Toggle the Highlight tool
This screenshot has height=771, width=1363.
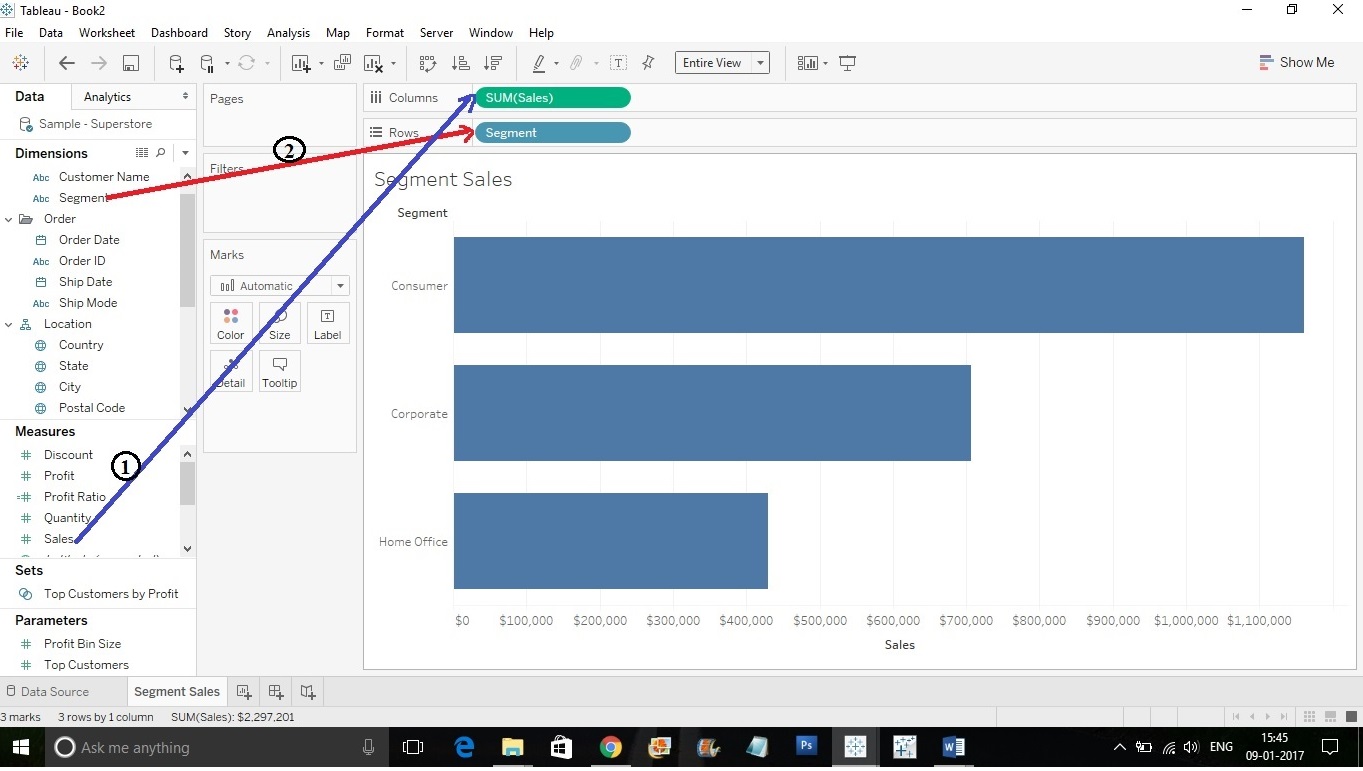[x=540, y=62]
